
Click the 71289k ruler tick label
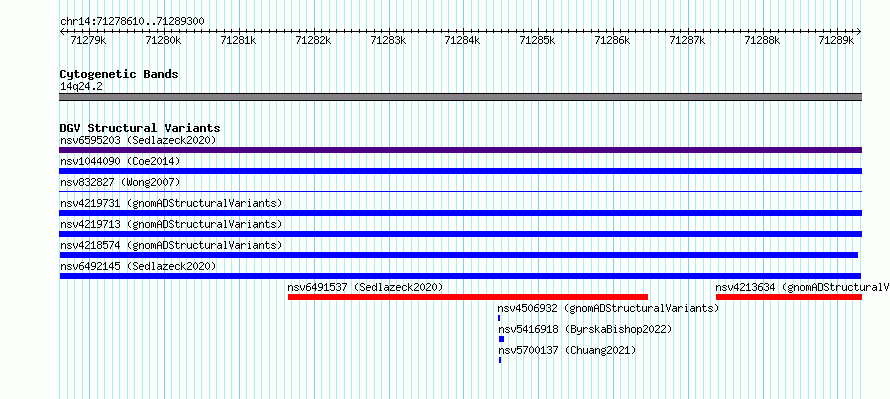(x=836, y=40)
